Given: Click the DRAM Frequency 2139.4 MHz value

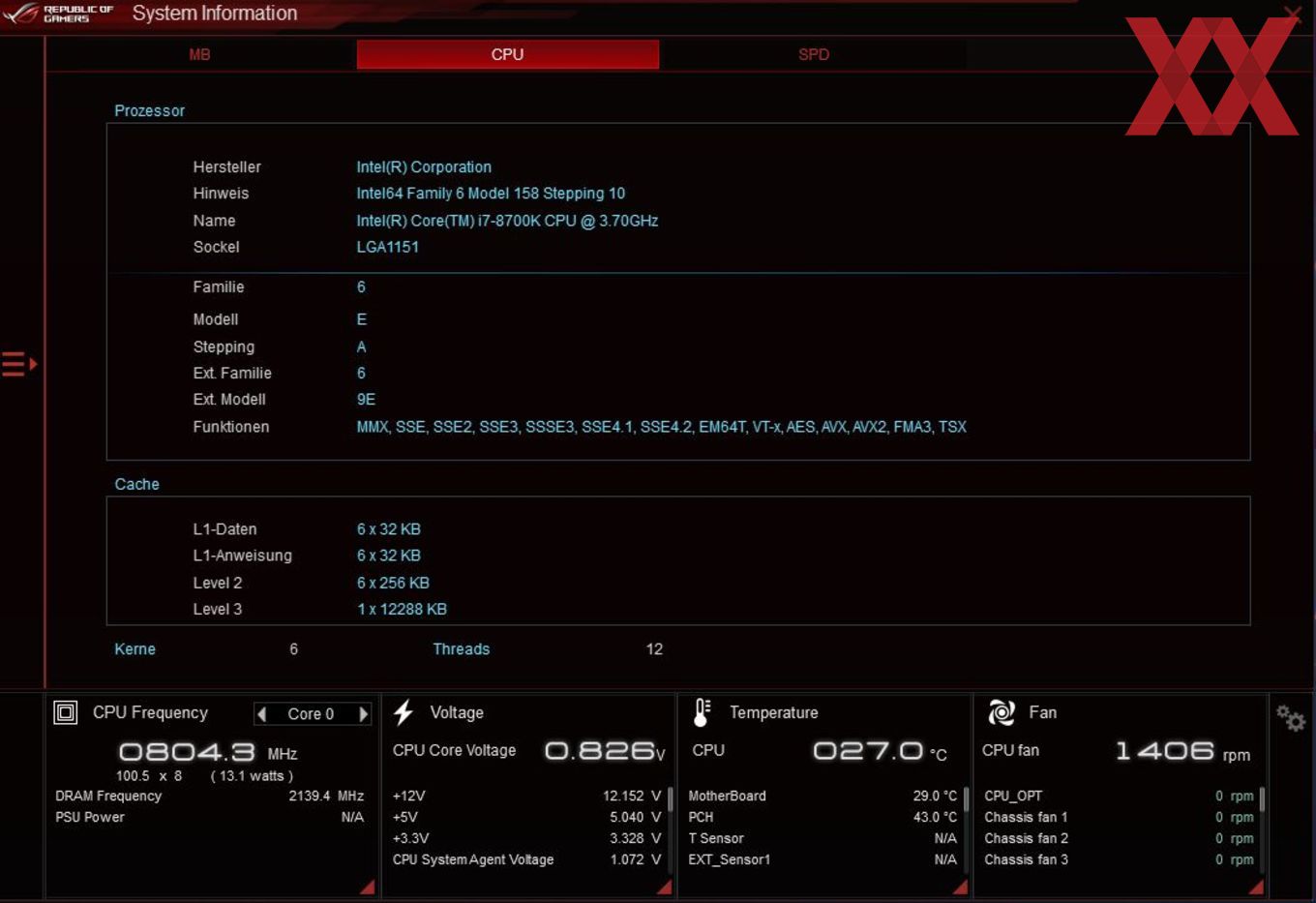Looking at the screenshot, I should 326,796.
